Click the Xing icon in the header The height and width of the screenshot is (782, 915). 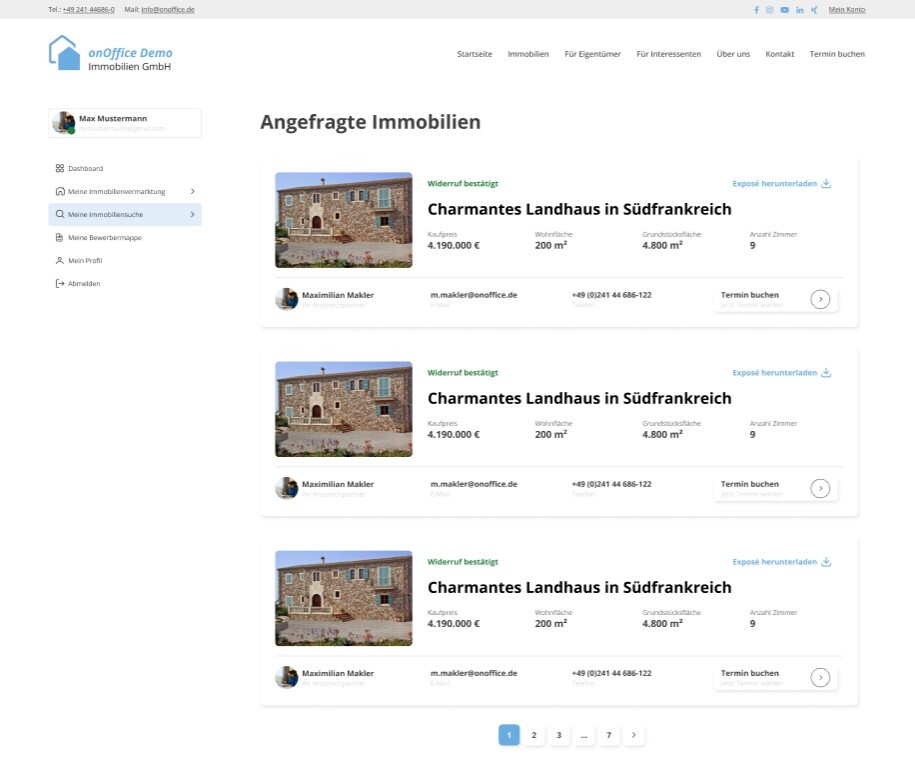[x=812, y=10]
